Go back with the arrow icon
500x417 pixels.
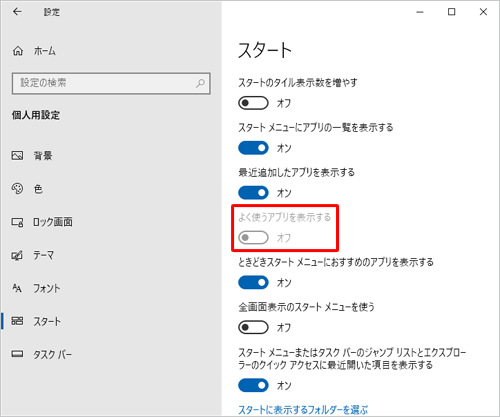(x=17, y=12)
